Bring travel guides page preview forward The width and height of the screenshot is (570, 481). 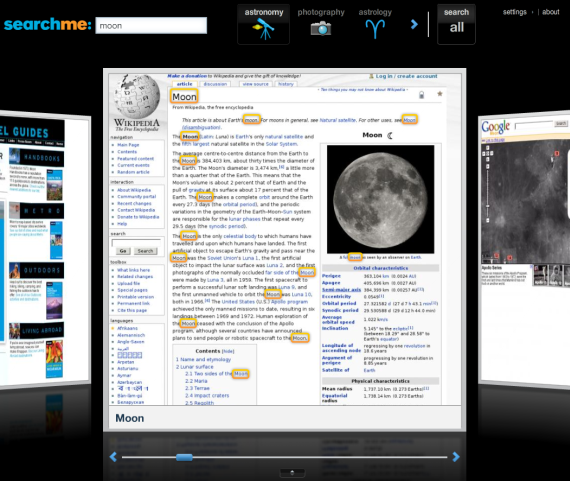point(44,251)
